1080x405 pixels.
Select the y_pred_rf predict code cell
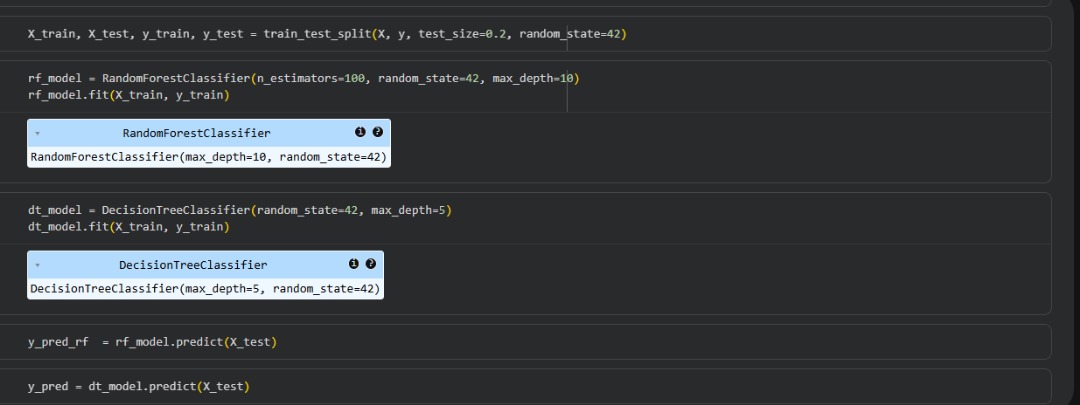click(x=525, y=342)
